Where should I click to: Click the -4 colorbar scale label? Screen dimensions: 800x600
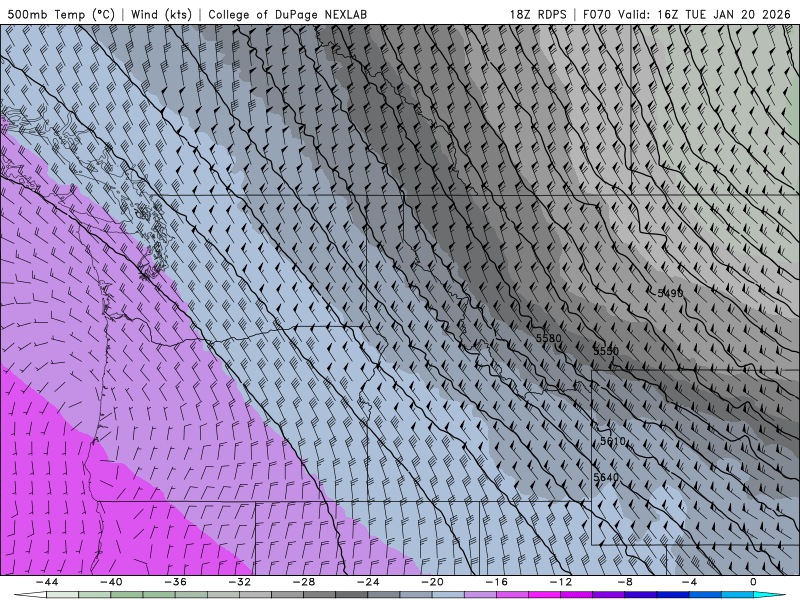coord(689,582)
